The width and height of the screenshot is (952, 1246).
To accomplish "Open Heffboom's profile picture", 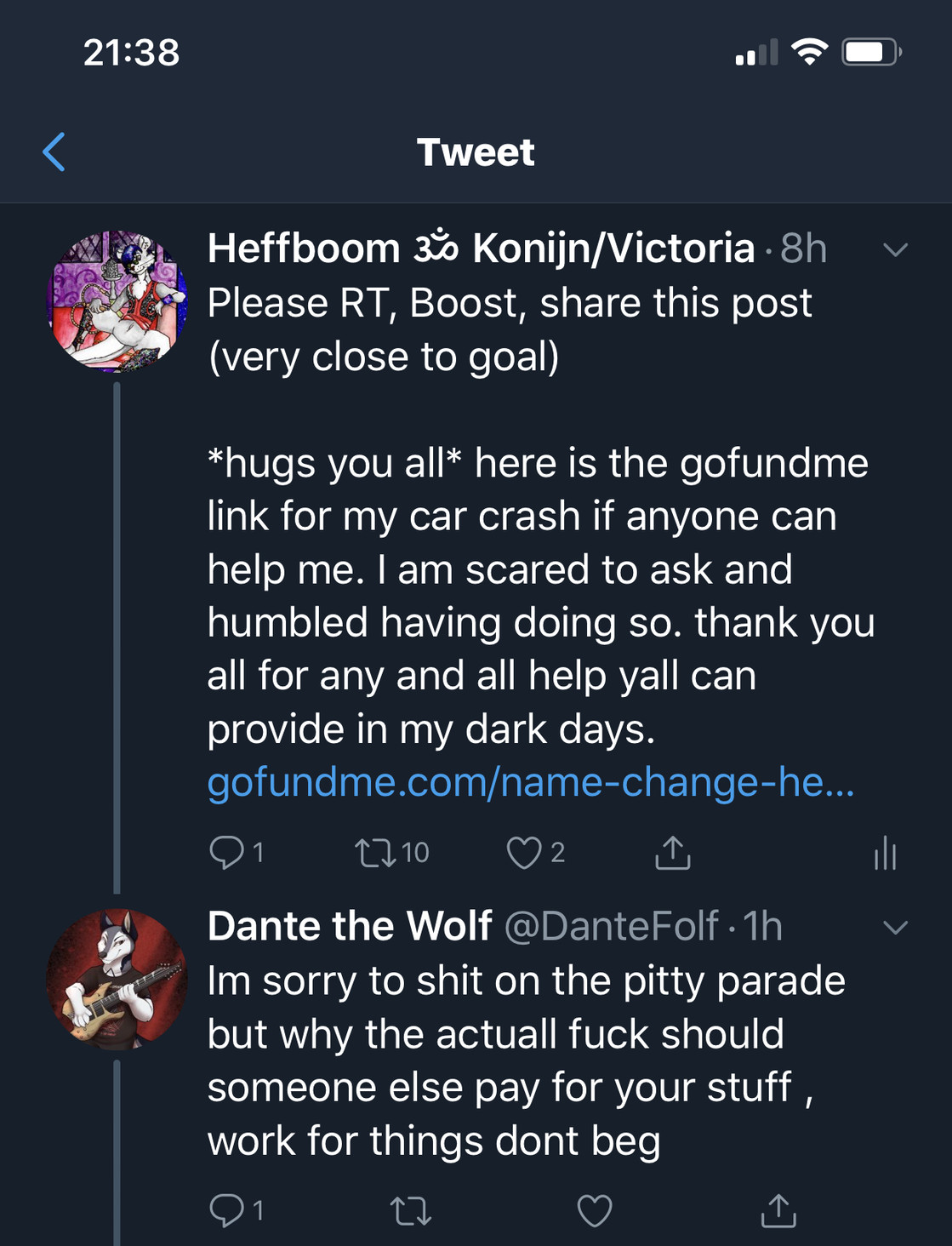I will [117, 301].
